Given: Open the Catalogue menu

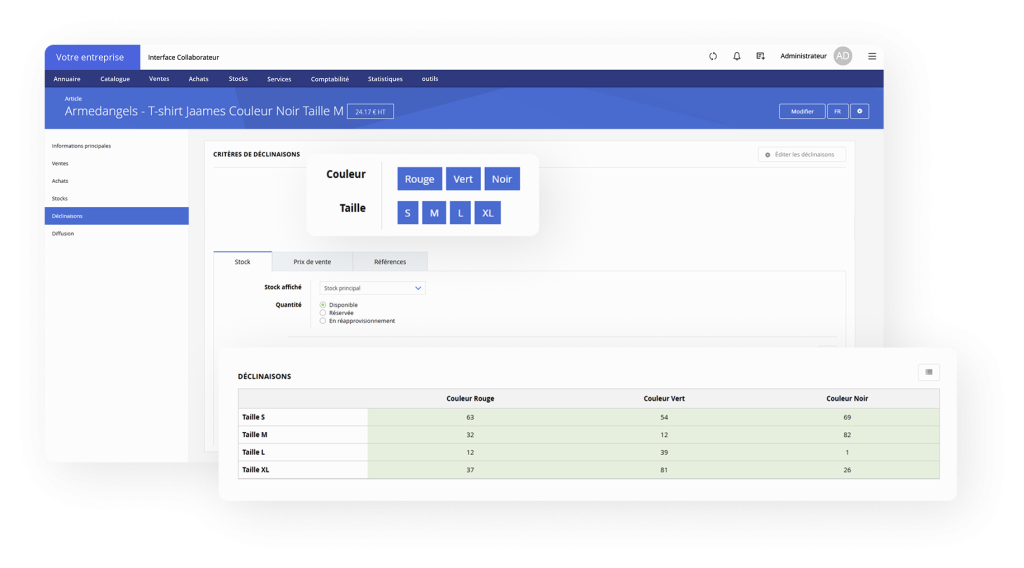Looking at the screenshot, I should 115,79.
